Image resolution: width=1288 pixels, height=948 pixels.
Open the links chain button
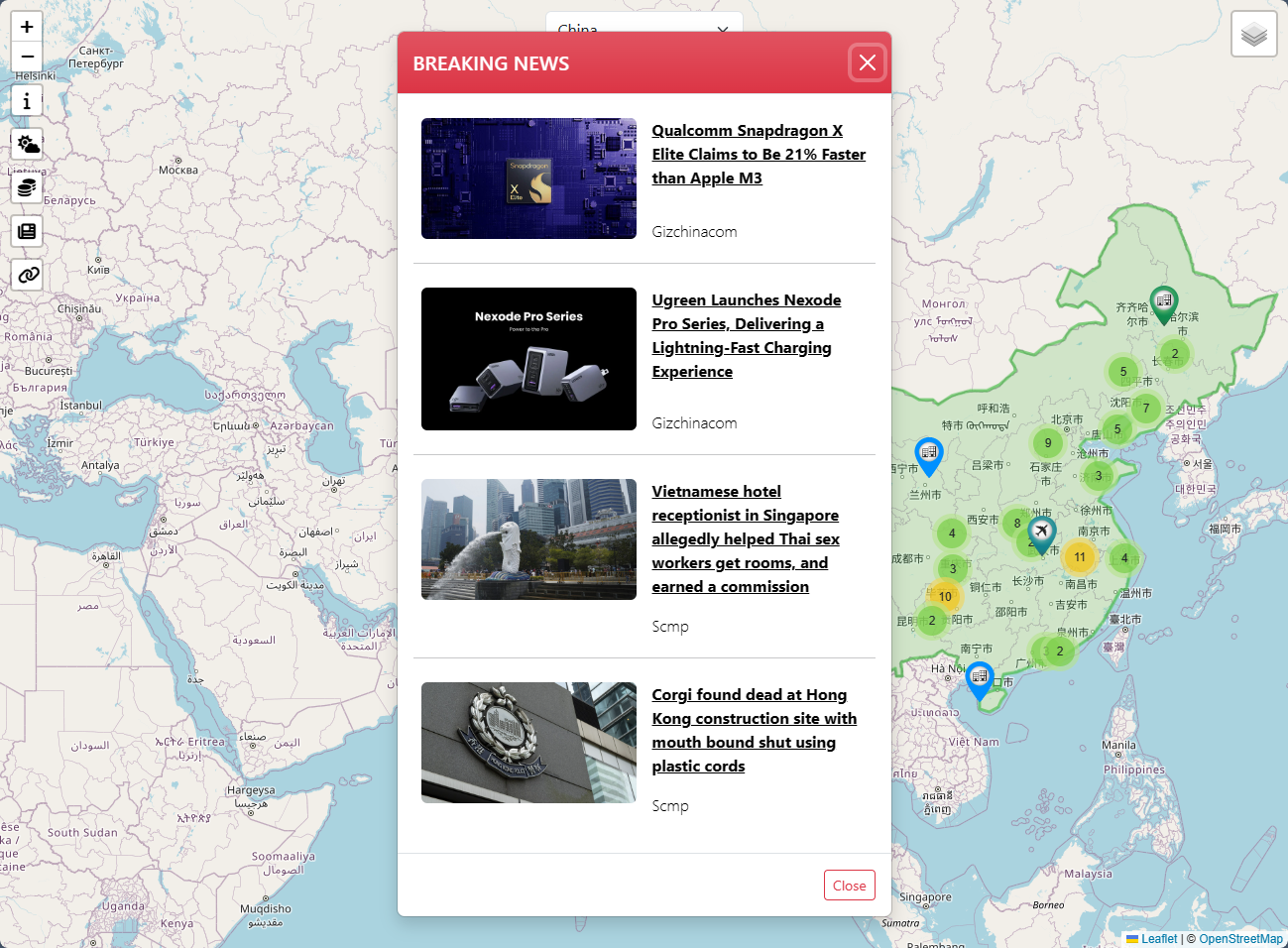coord(28,275)
